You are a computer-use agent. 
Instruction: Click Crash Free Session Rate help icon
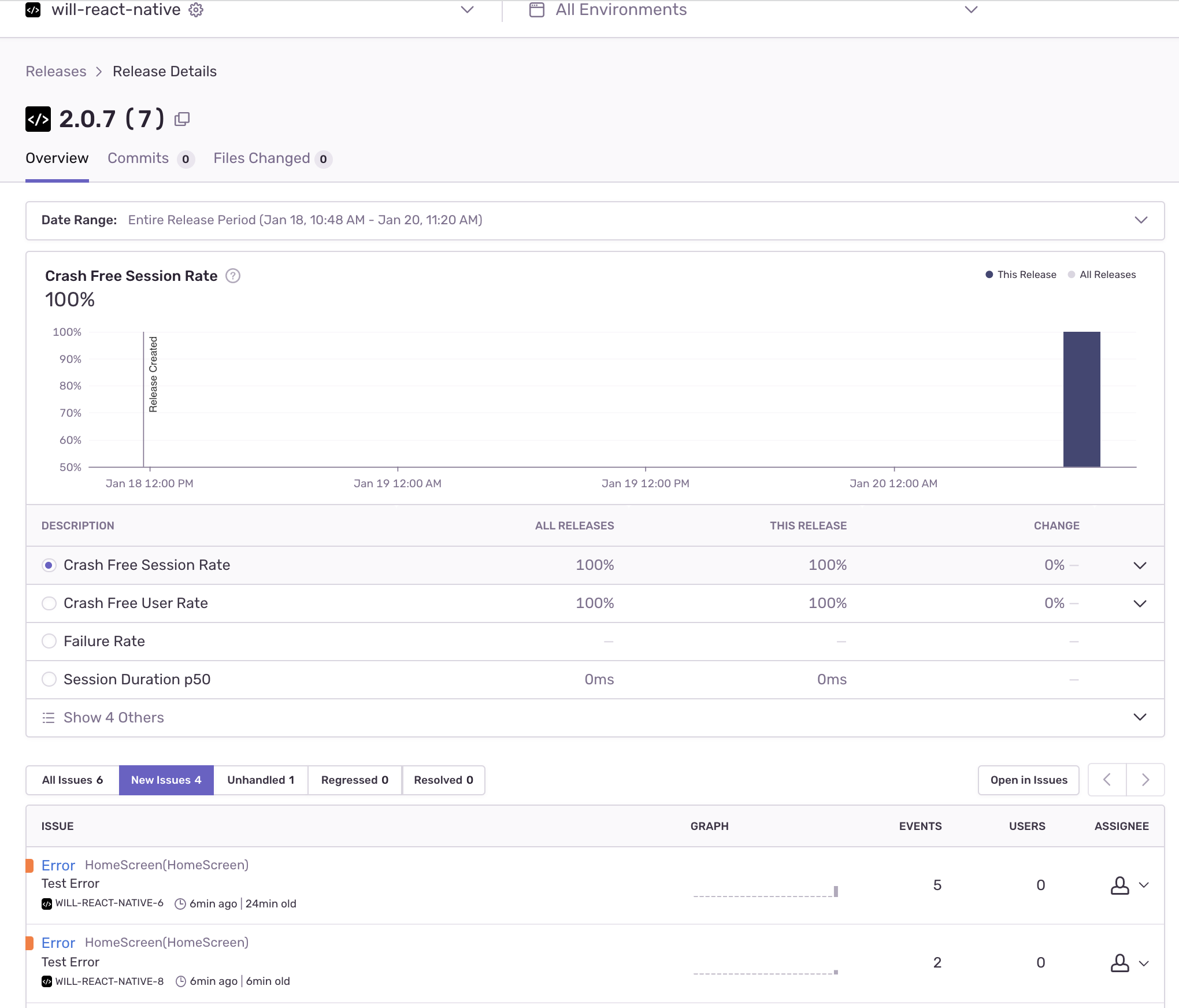(233, 276)
